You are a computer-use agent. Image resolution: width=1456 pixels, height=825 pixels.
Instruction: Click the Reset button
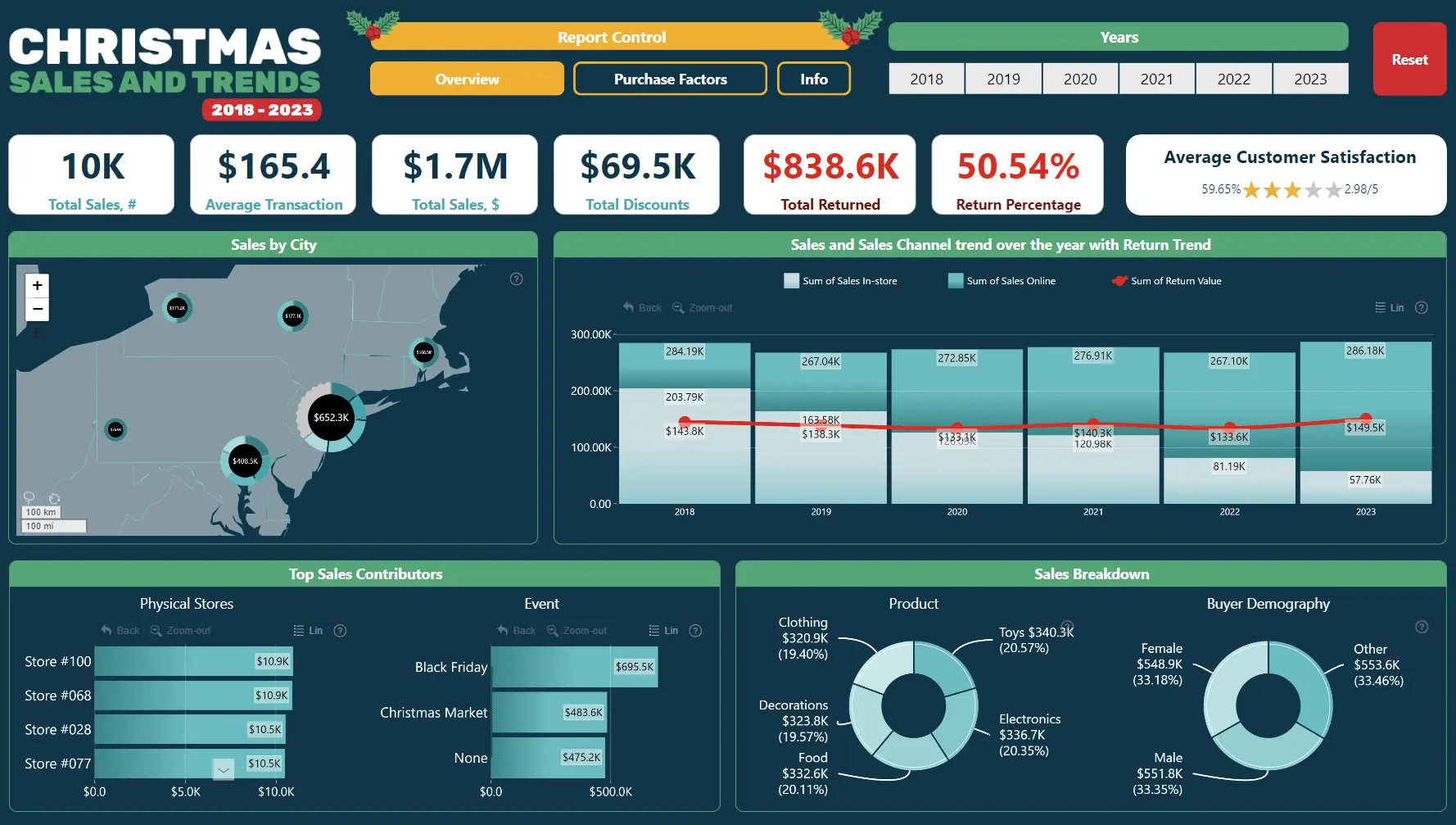(1409, 59)
